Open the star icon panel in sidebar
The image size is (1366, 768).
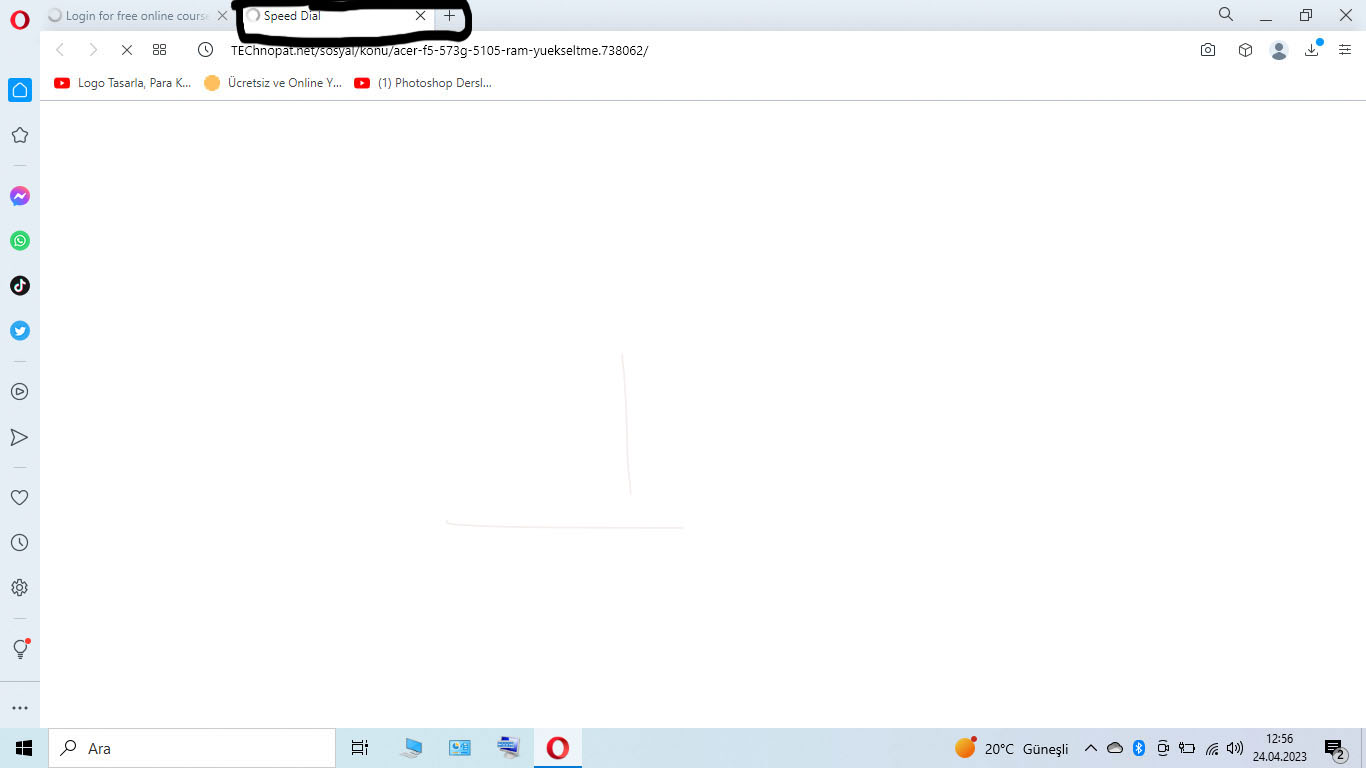[20, 135]
